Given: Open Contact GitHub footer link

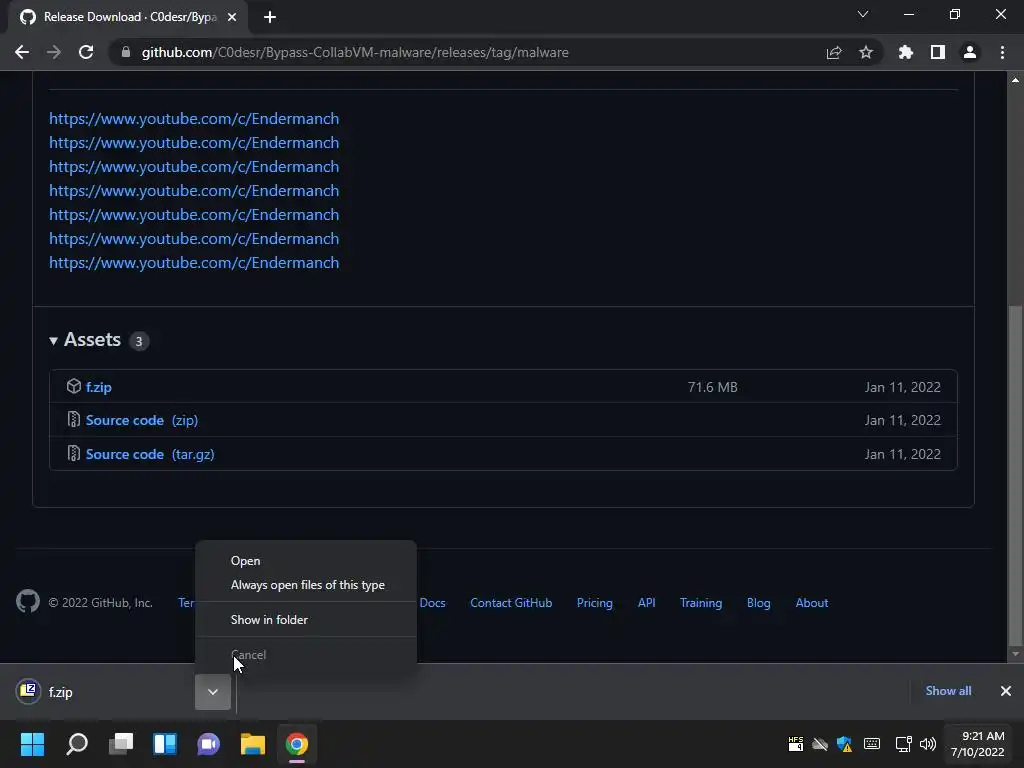Looking at the screenshot, I should [x=511, y=603].
